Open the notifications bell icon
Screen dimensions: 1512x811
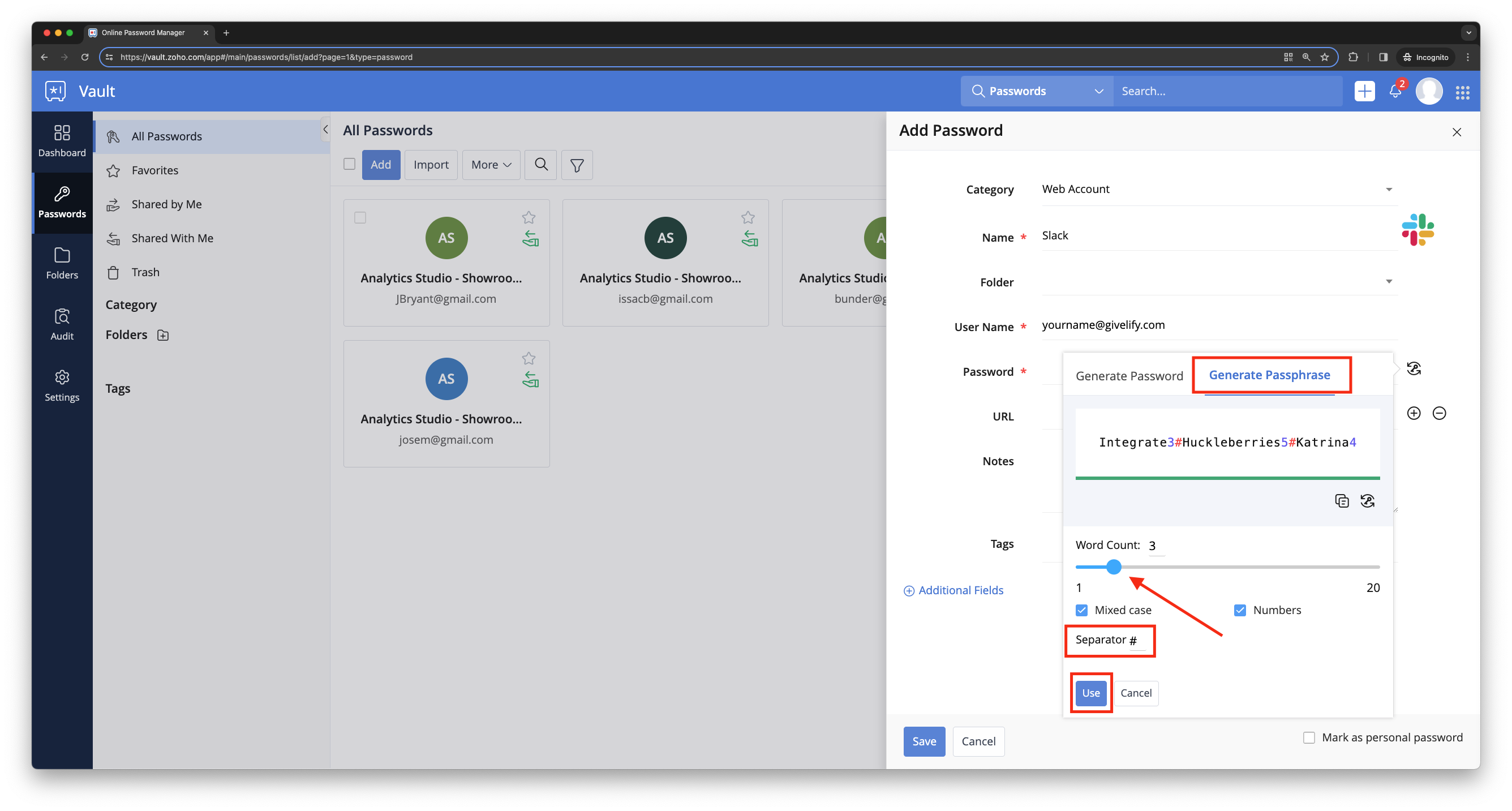click(x=1395, y=92)
